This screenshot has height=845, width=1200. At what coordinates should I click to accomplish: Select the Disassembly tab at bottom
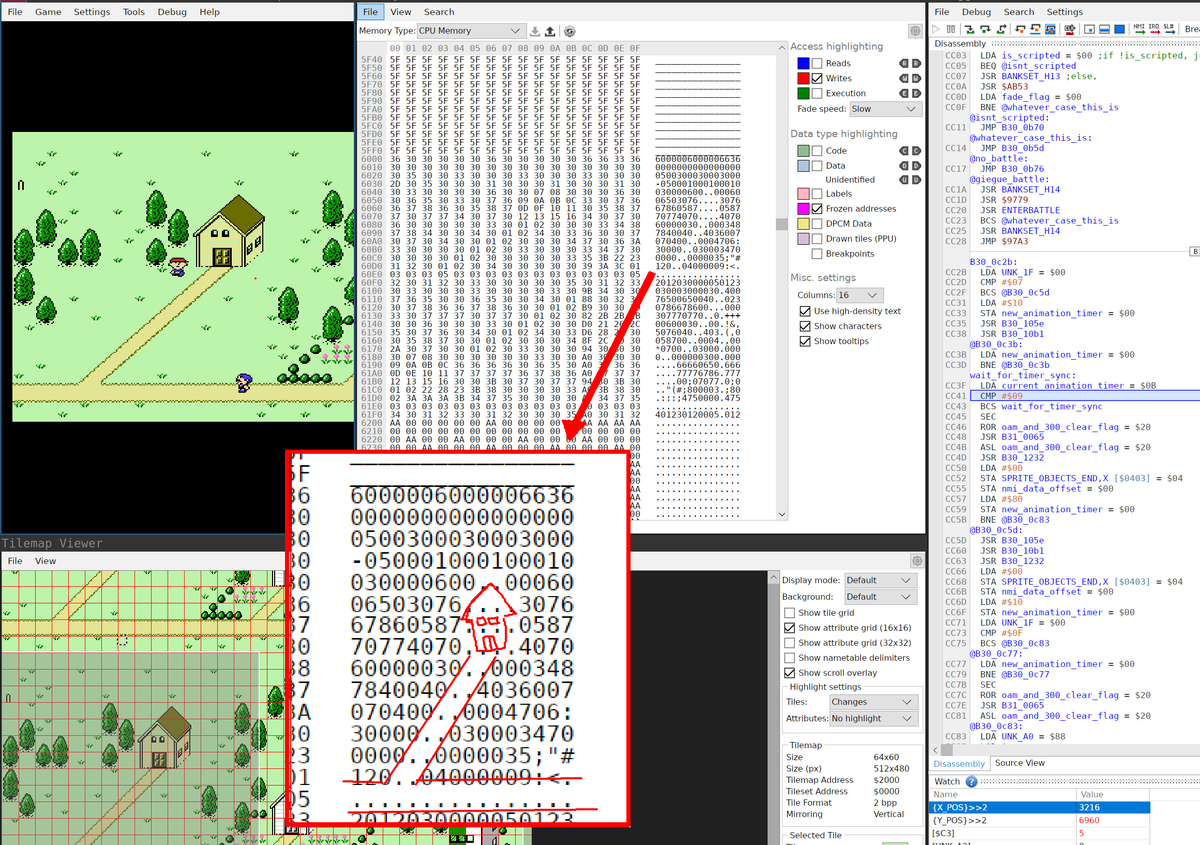click(959, 763)
